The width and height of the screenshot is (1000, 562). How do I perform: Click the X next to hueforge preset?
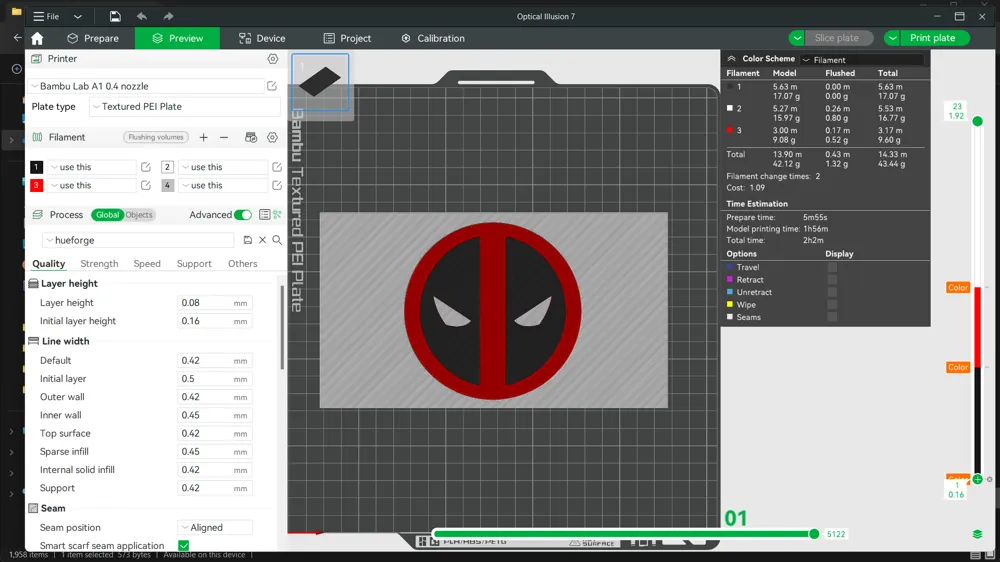pyautogui.click(x=262, y=240)
